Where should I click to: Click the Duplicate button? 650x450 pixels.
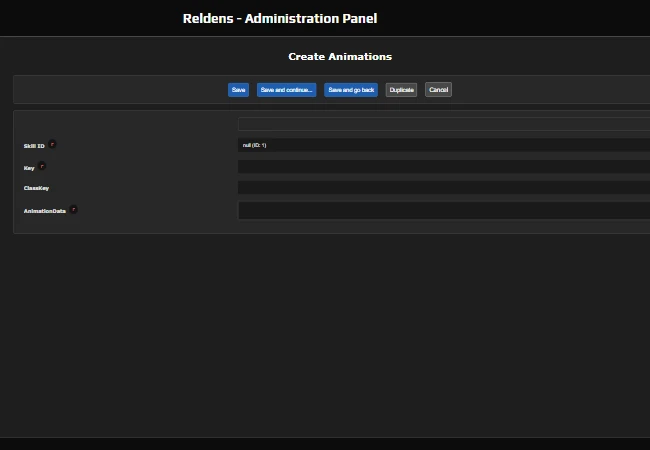401,90
